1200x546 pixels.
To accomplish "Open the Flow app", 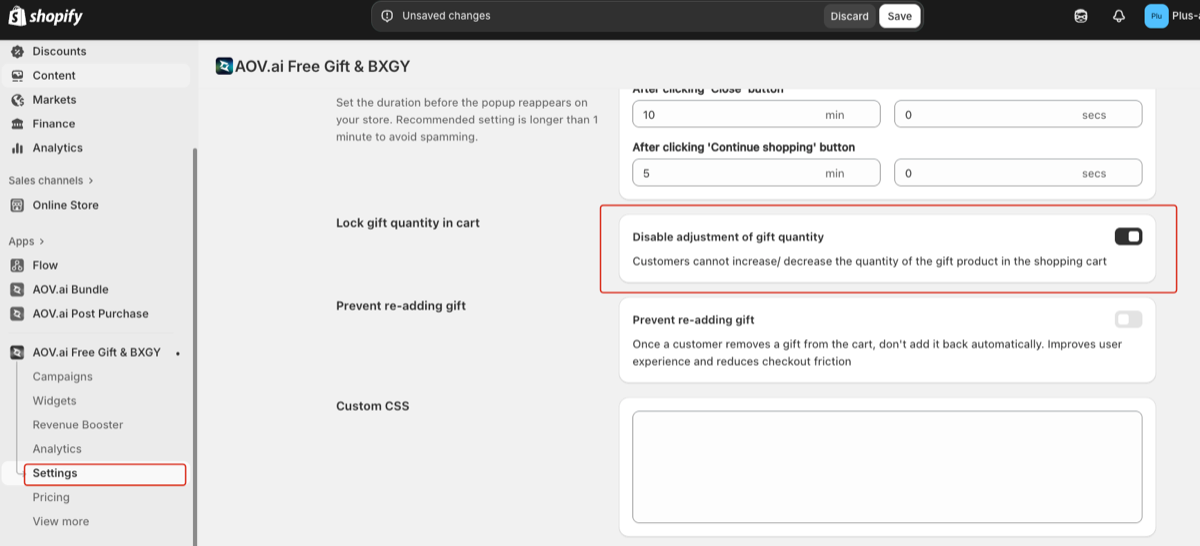I will (45, 265).
